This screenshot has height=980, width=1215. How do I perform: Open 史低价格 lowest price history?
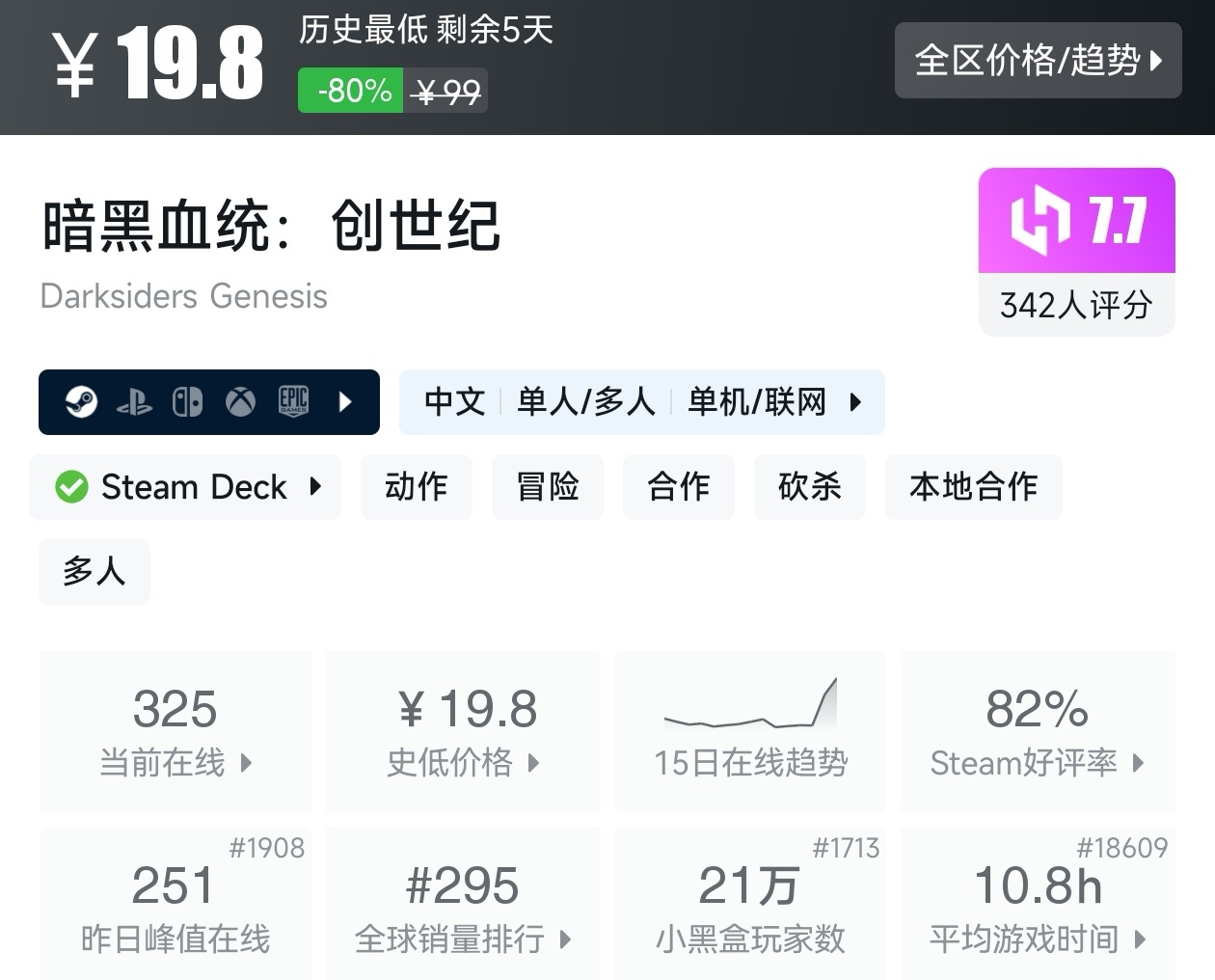(x=463, y=731)
